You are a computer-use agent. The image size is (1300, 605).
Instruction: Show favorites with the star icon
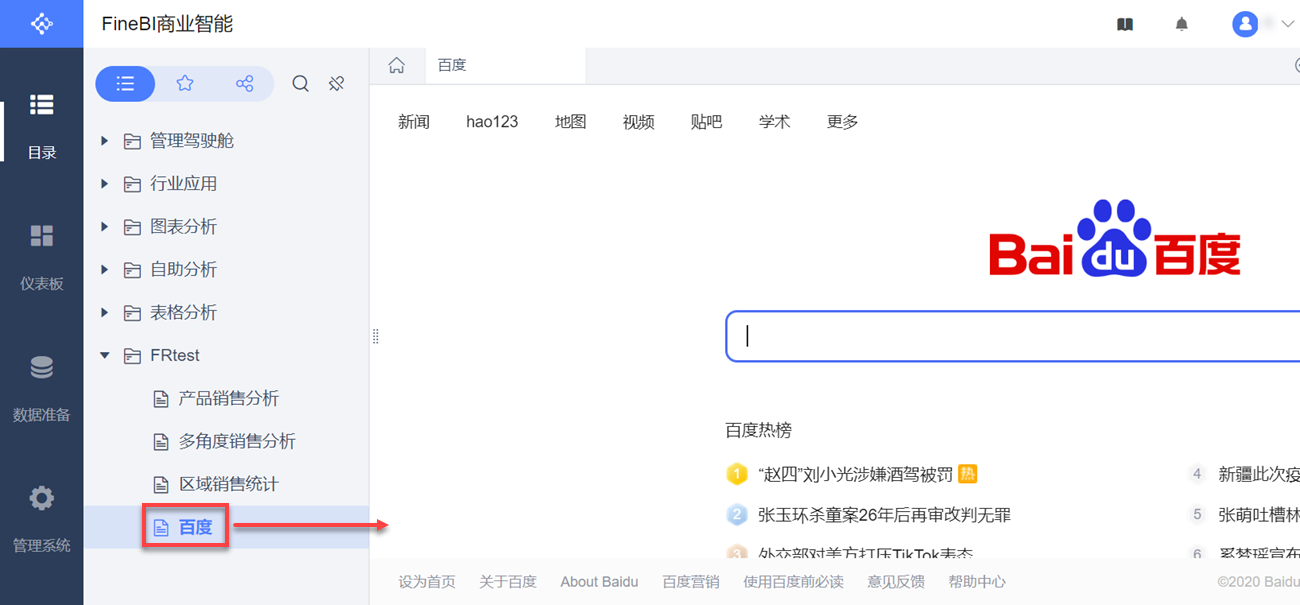[185, 84]
